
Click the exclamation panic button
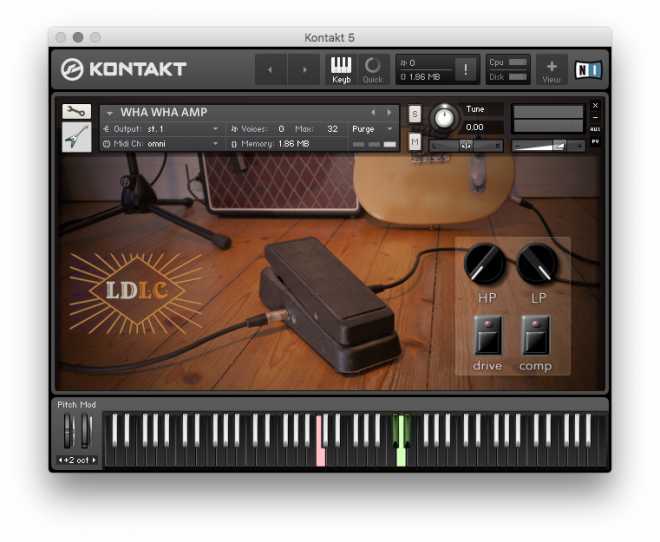point(466,69)
